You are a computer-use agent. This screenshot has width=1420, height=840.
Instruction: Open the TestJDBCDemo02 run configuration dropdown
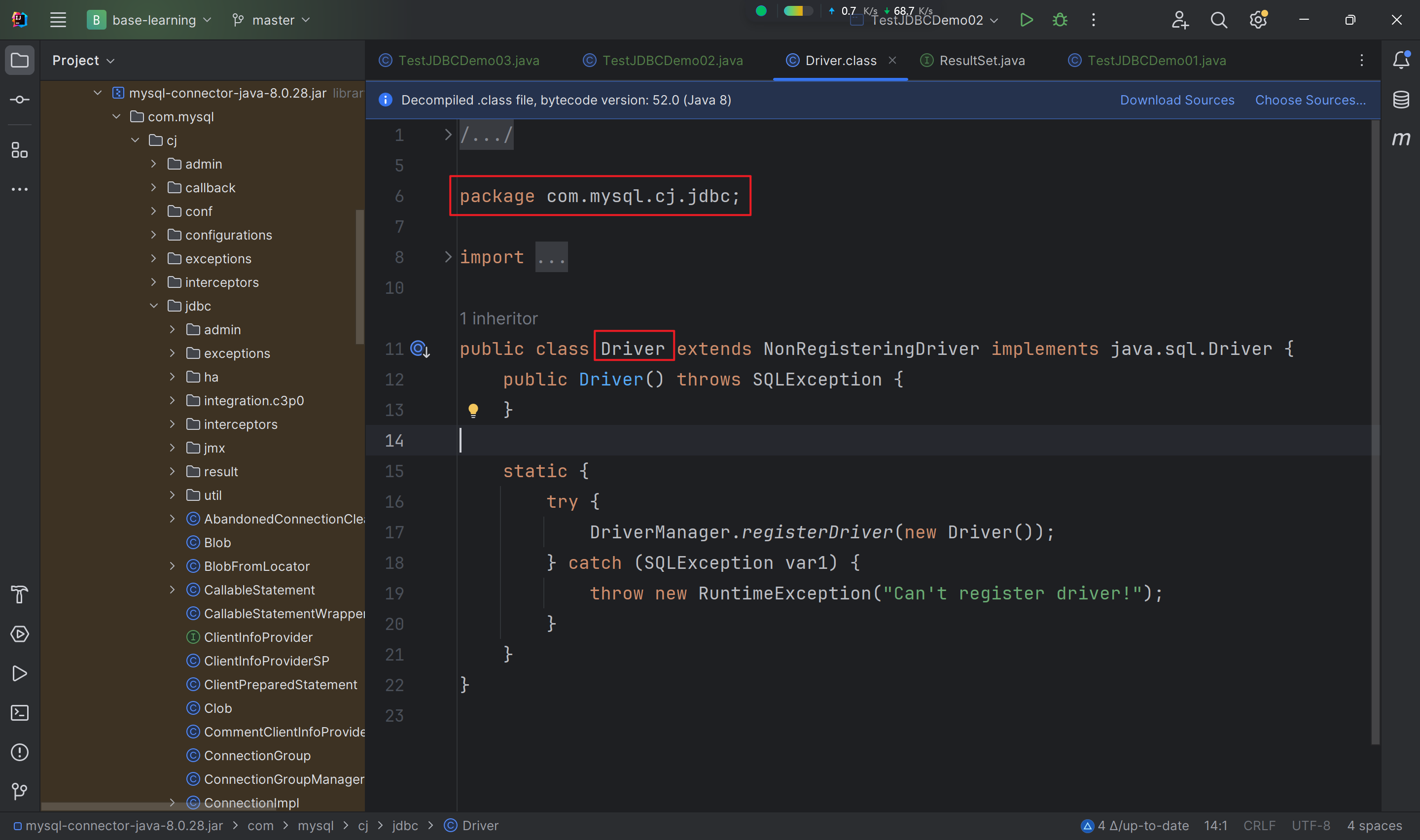click(925, 20)
